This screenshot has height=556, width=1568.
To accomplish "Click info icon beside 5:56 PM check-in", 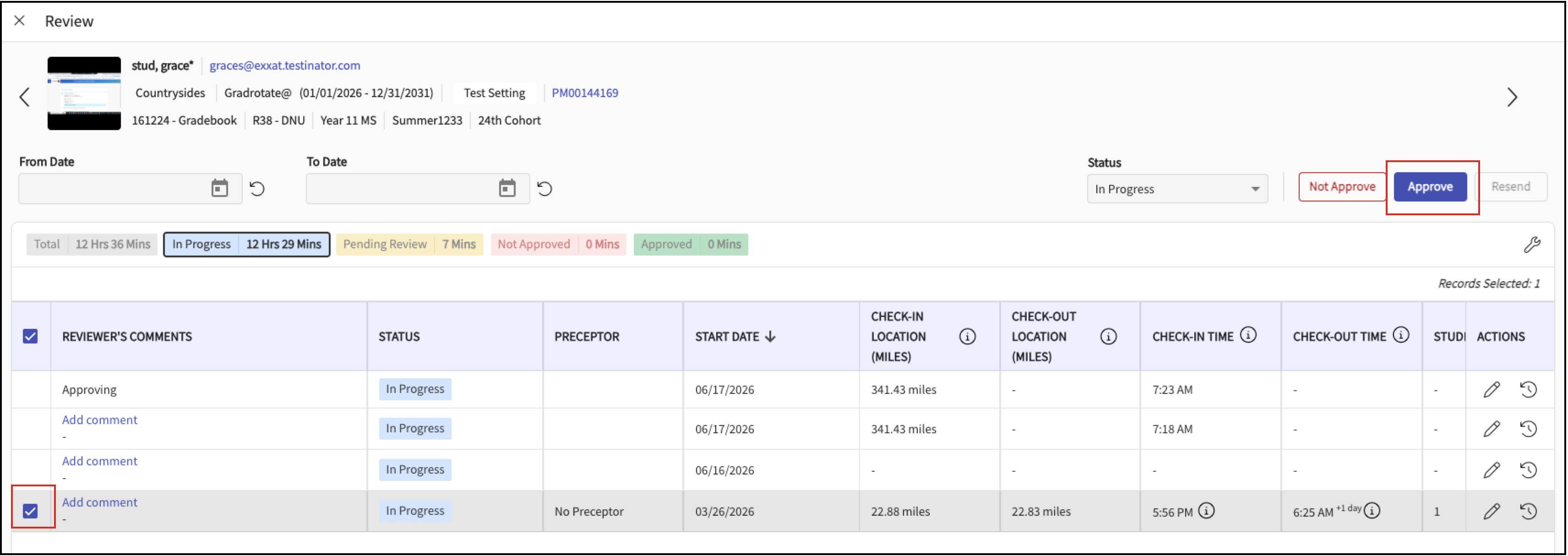I will [1206, 511].
